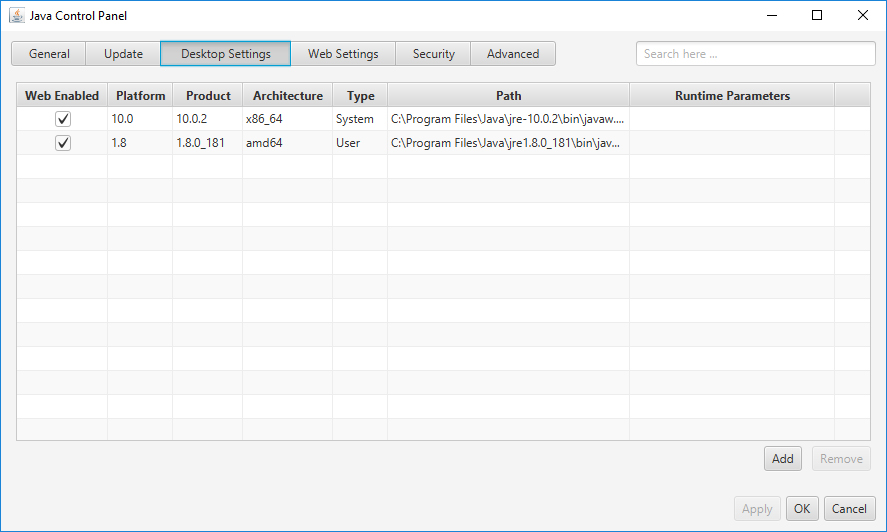Select the Advanced tab
This screenshot has width=887, height=532.
pyautogui.click(x=512, y=54)
